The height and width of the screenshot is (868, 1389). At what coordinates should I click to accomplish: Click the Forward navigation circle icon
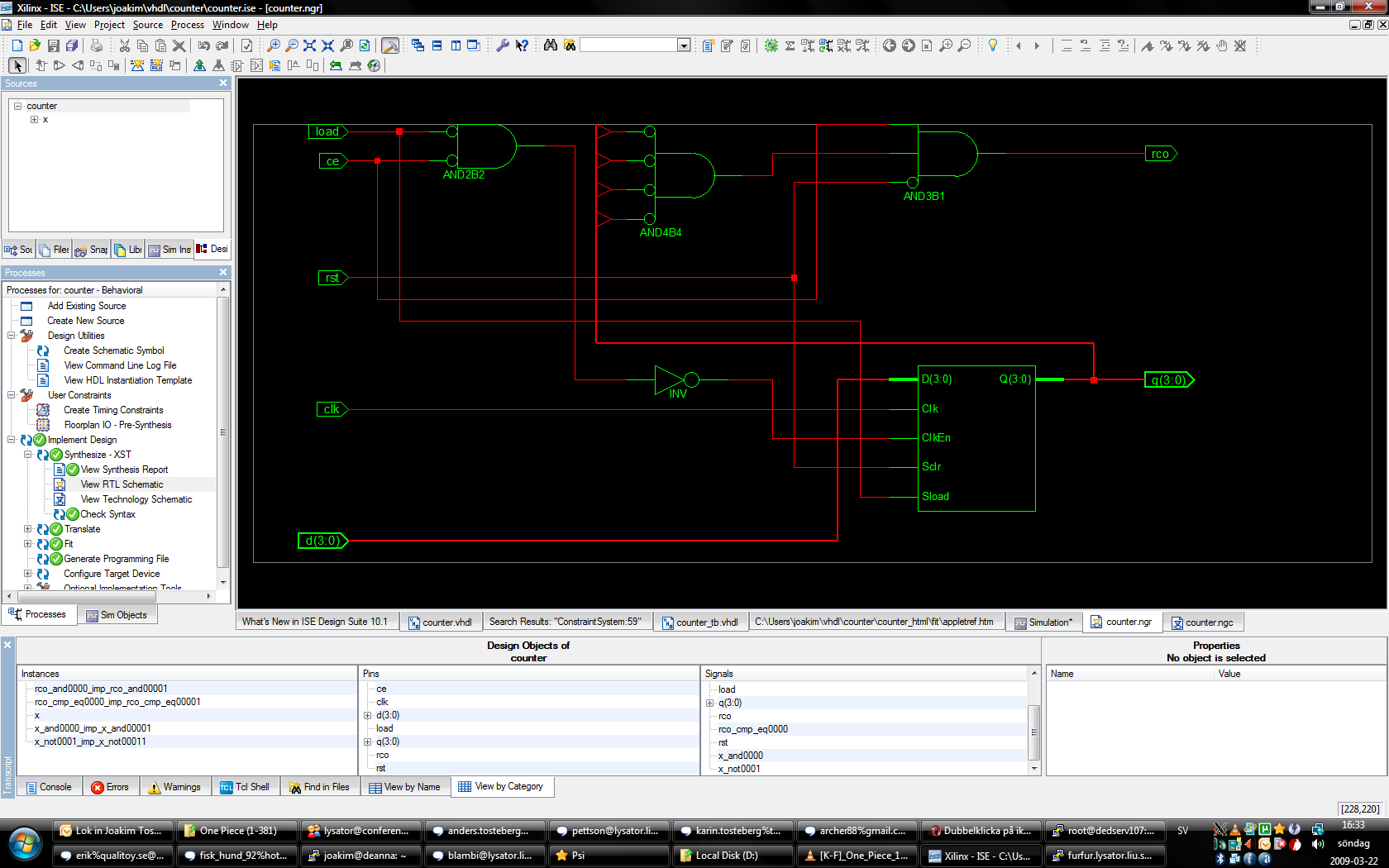(909, 45)
